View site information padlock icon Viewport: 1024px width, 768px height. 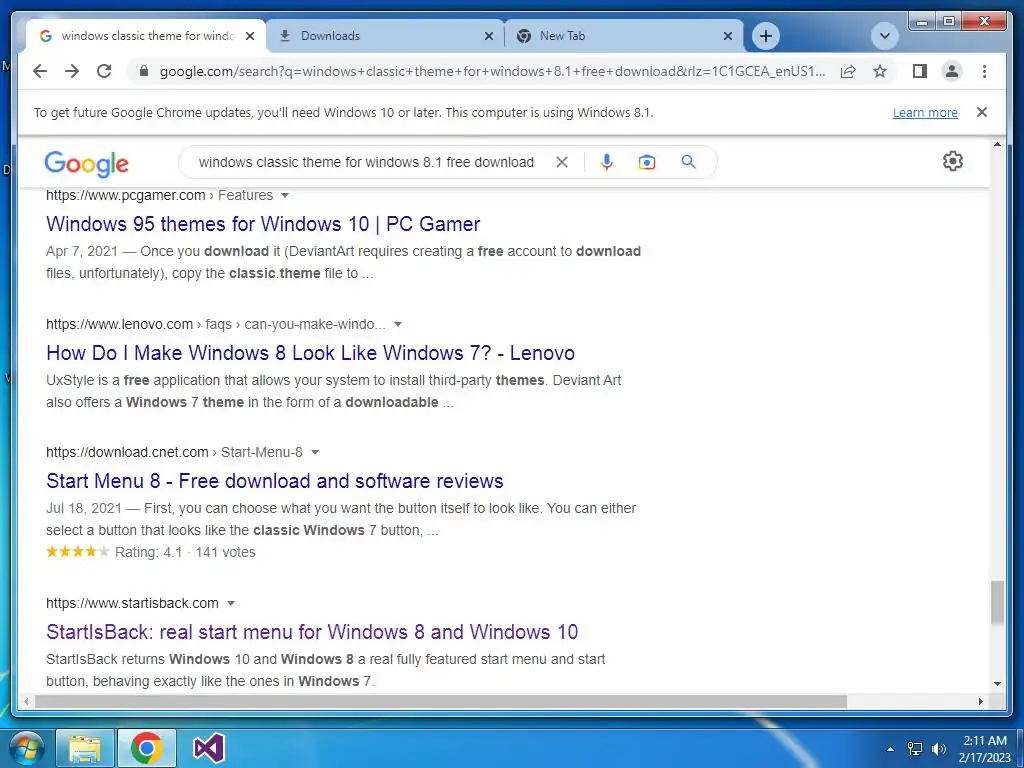(x=144, y=71)
